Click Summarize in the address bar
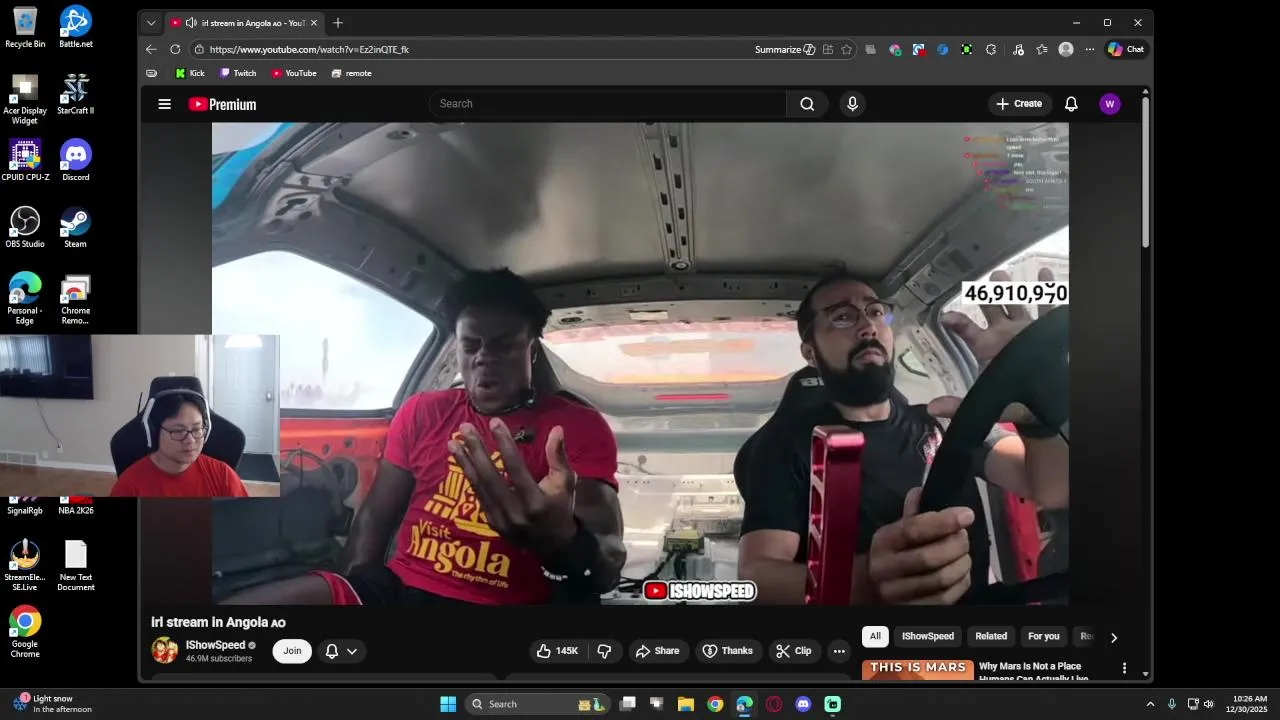The width and height of the screenshot is (1280, 720). point(785,49)
